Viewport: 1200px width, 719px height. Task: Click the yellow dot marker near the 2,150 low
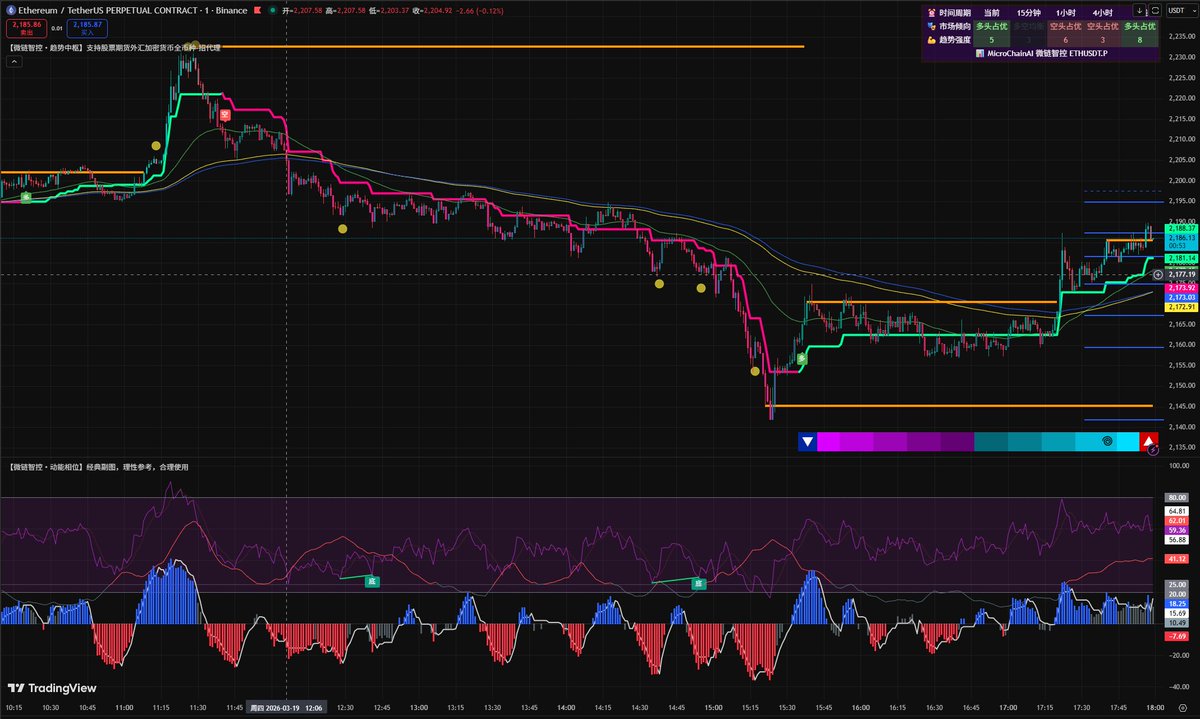tap(755, 371)
